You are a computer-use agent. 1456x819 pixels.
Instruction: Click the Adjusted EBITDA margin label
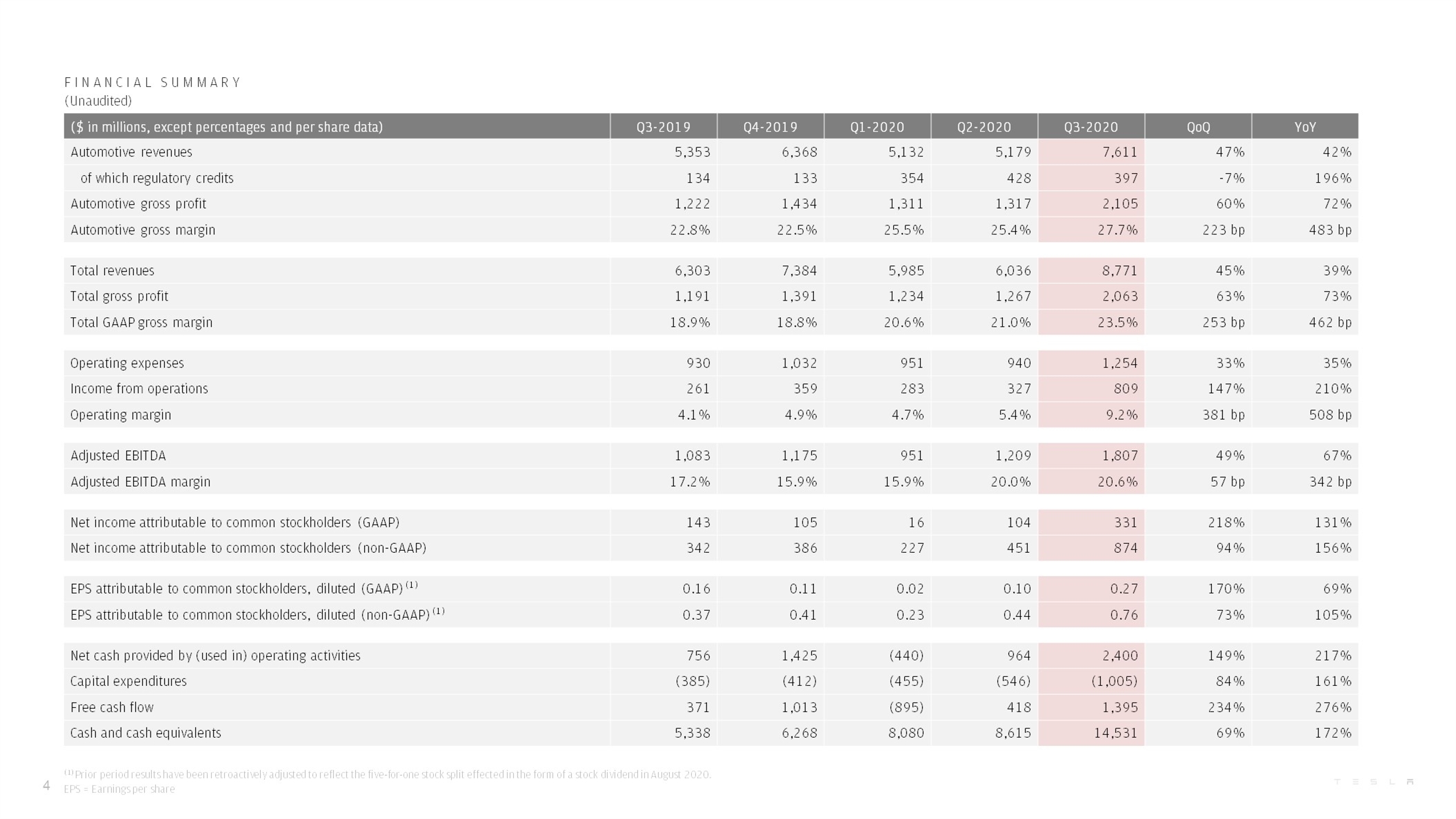pos(140,482)
